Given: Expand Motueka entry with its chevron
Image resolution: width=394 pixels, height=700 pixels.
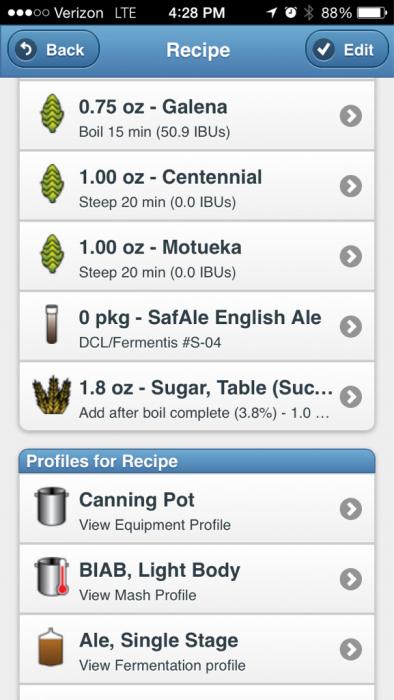Looking at the screenshot, I should tap(351, 256).
